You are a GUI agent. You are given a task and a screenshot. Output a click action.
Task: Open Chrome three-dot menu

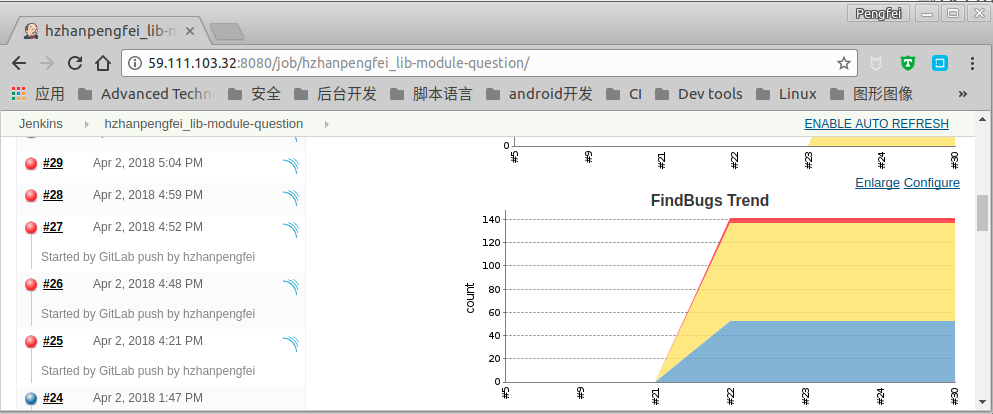[973, 63]
